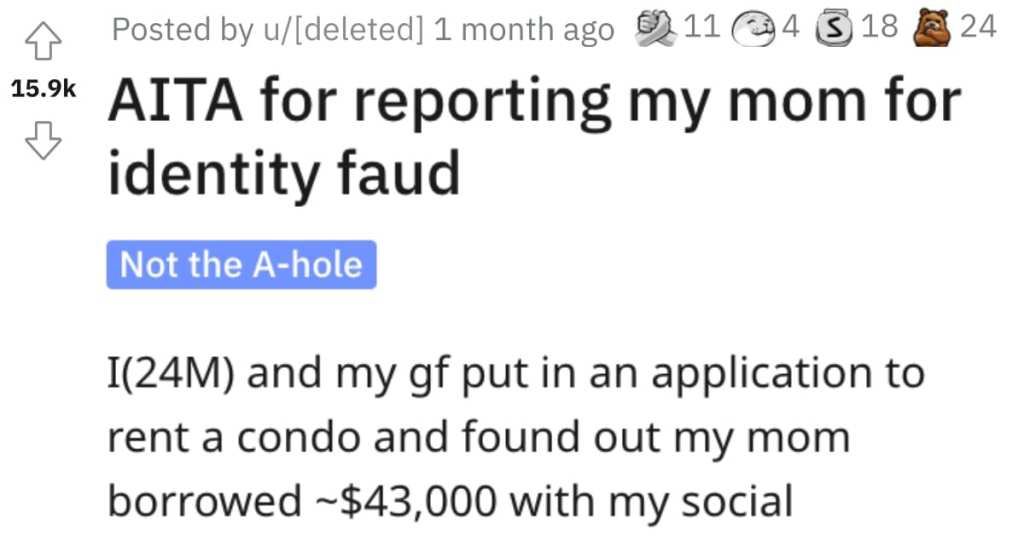
Task: Click the 18 count beside Silver award
Action: pyautogui.click(x=879, y=27)
